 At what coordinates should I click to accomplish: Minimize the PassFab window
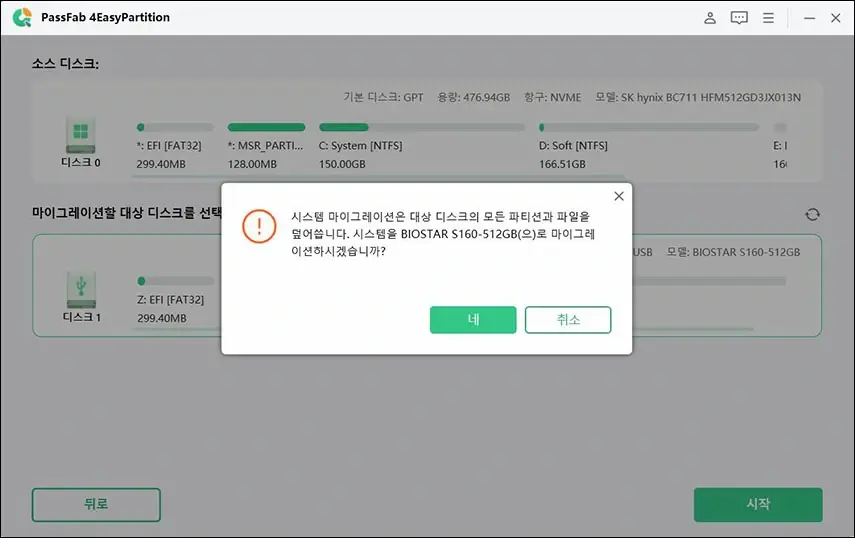pyautogui.click(x=809, y=18)
